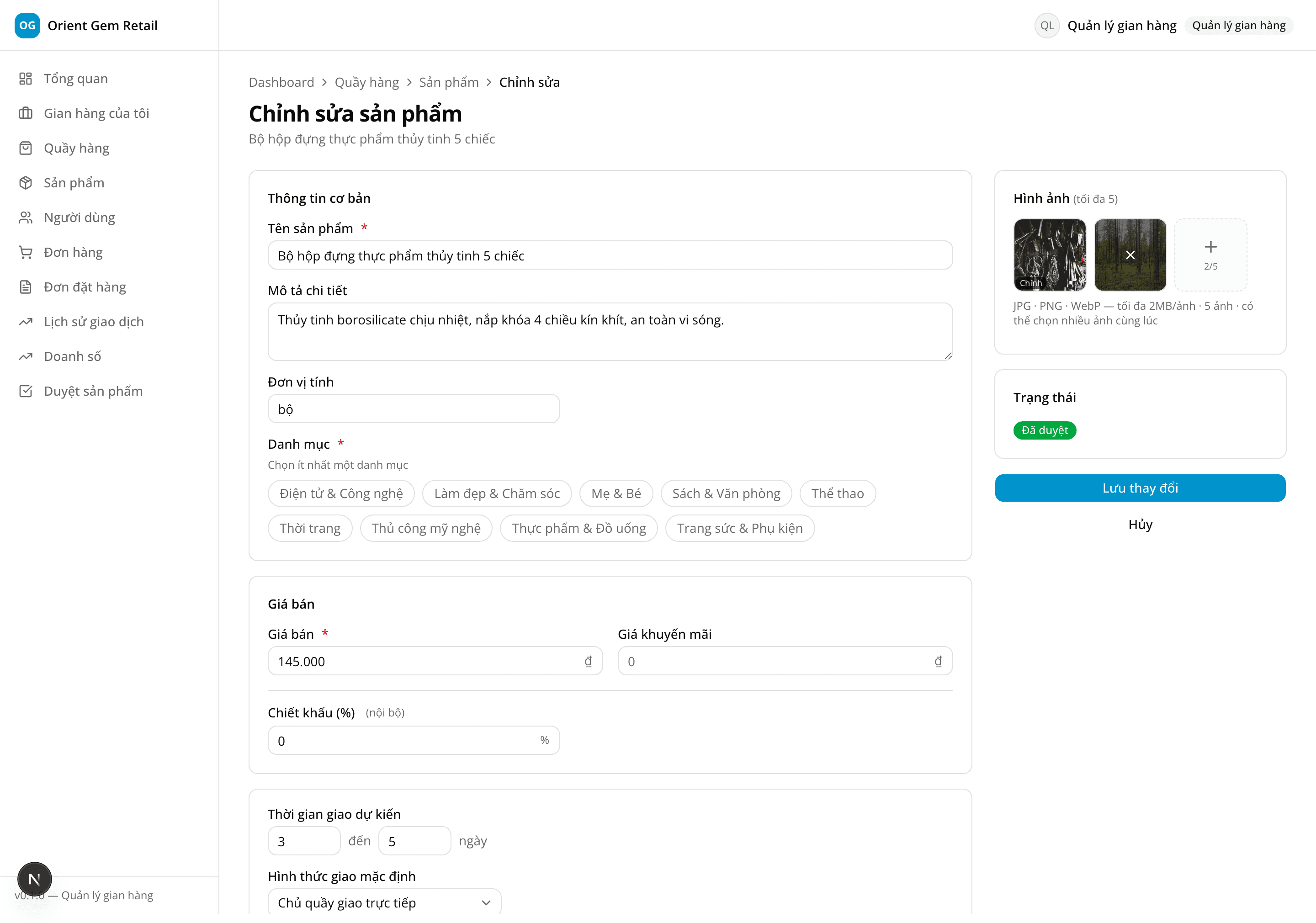Screen dimensions: 1316x923
Task: Toggle the Thời trang category chip
Action: pos(310,528)
